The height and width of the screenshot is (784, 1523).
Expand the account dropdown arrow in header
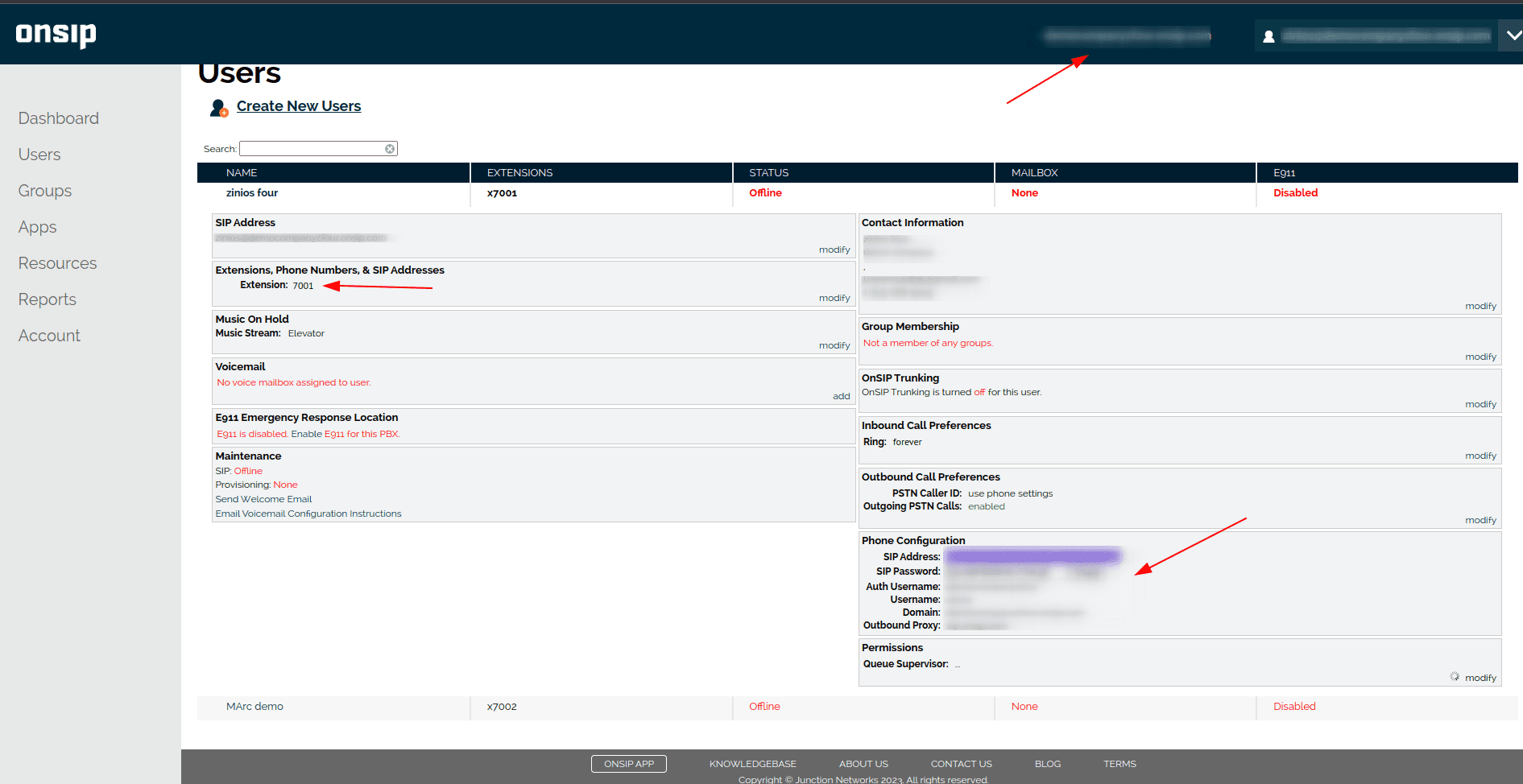point(1513,35)
